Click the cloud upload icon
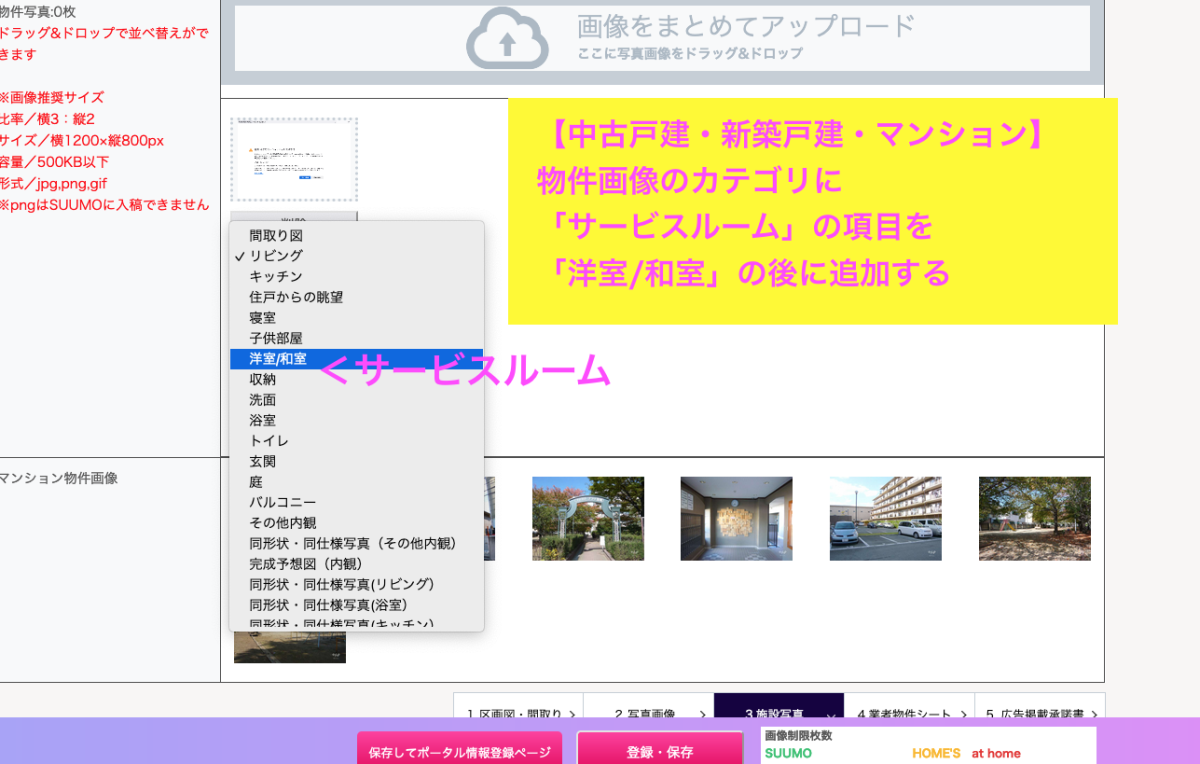Image resolution: width=1200 pixels, height=764 pixels. [x=507, y=39]
